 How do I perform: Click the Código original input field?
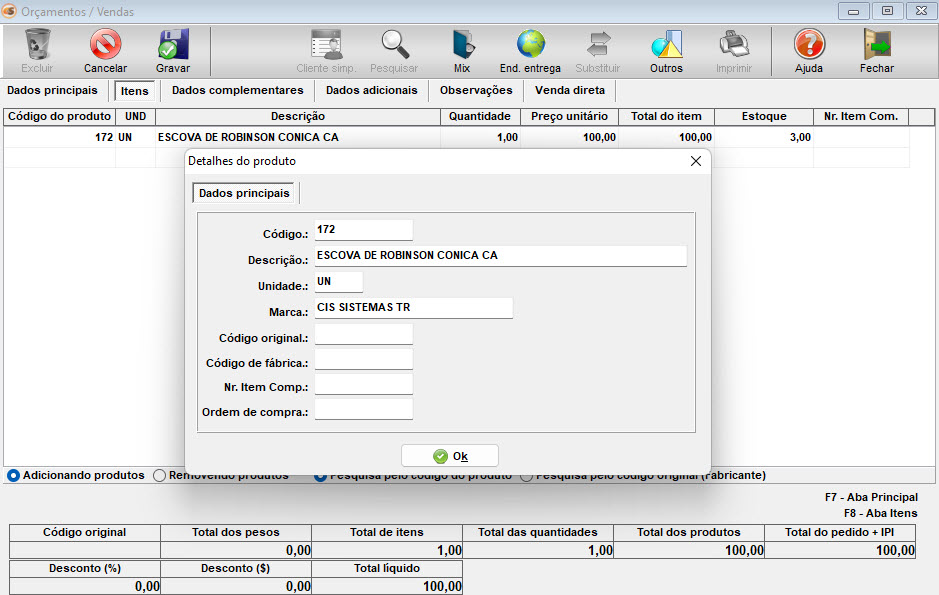click(x=363, y=334)
